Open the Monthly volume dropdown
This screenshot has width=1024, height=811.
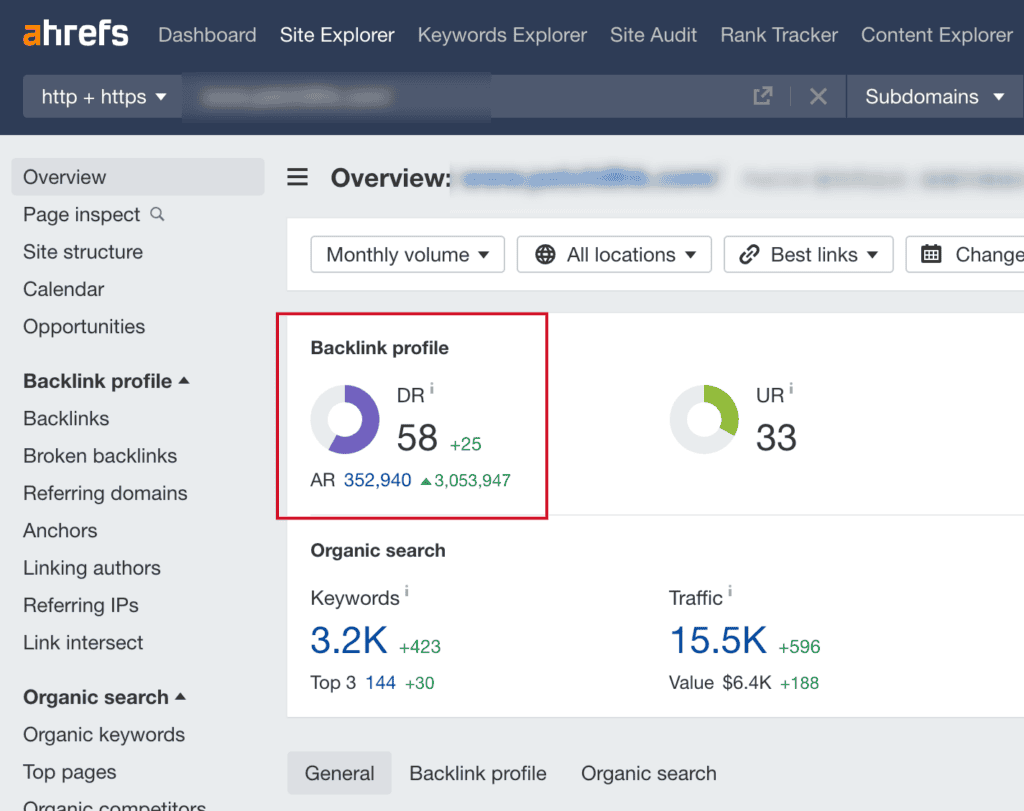pos(408,254)
